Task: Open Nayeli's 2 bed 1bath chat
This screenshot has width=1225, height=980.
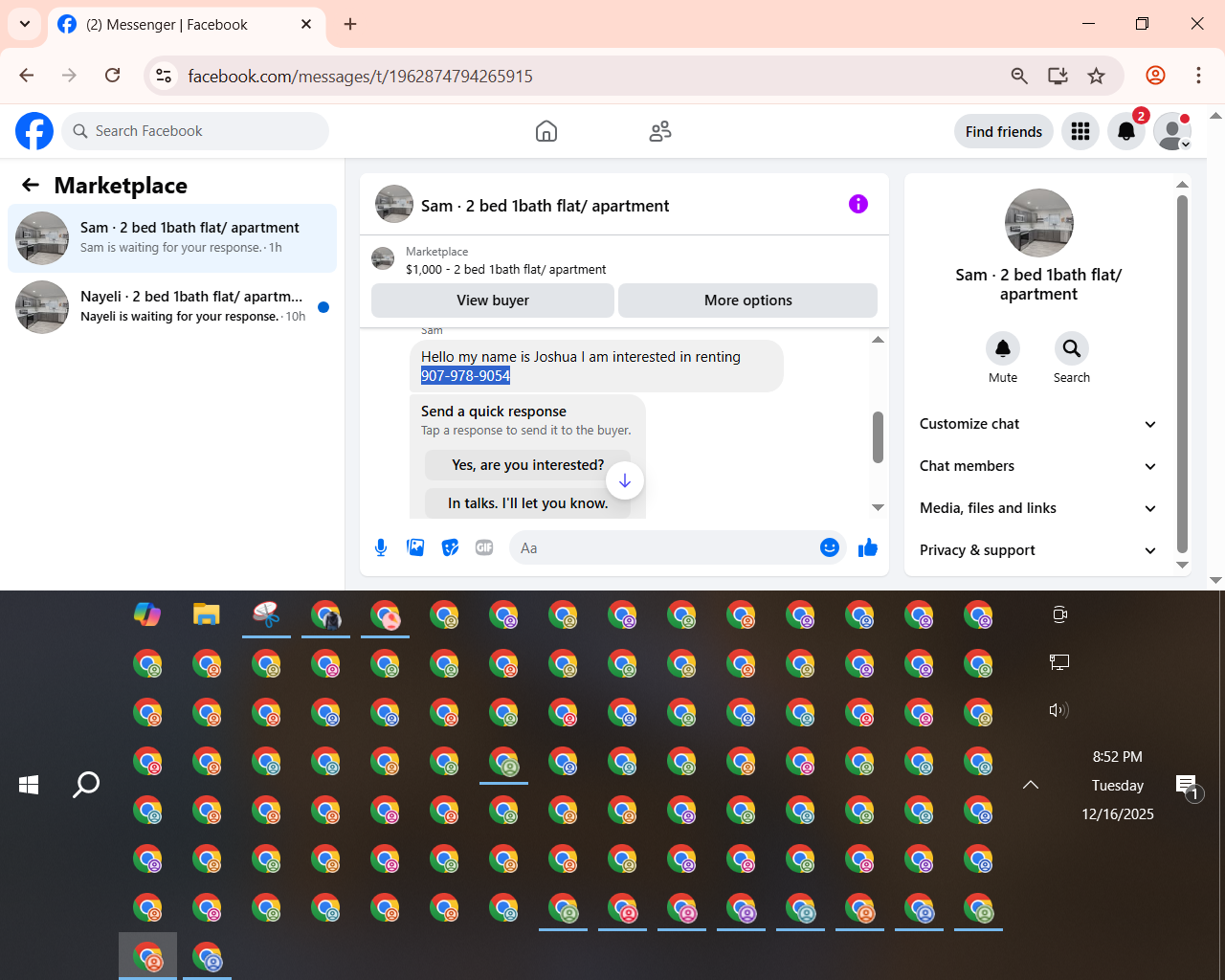Action: tap(172, 307)
